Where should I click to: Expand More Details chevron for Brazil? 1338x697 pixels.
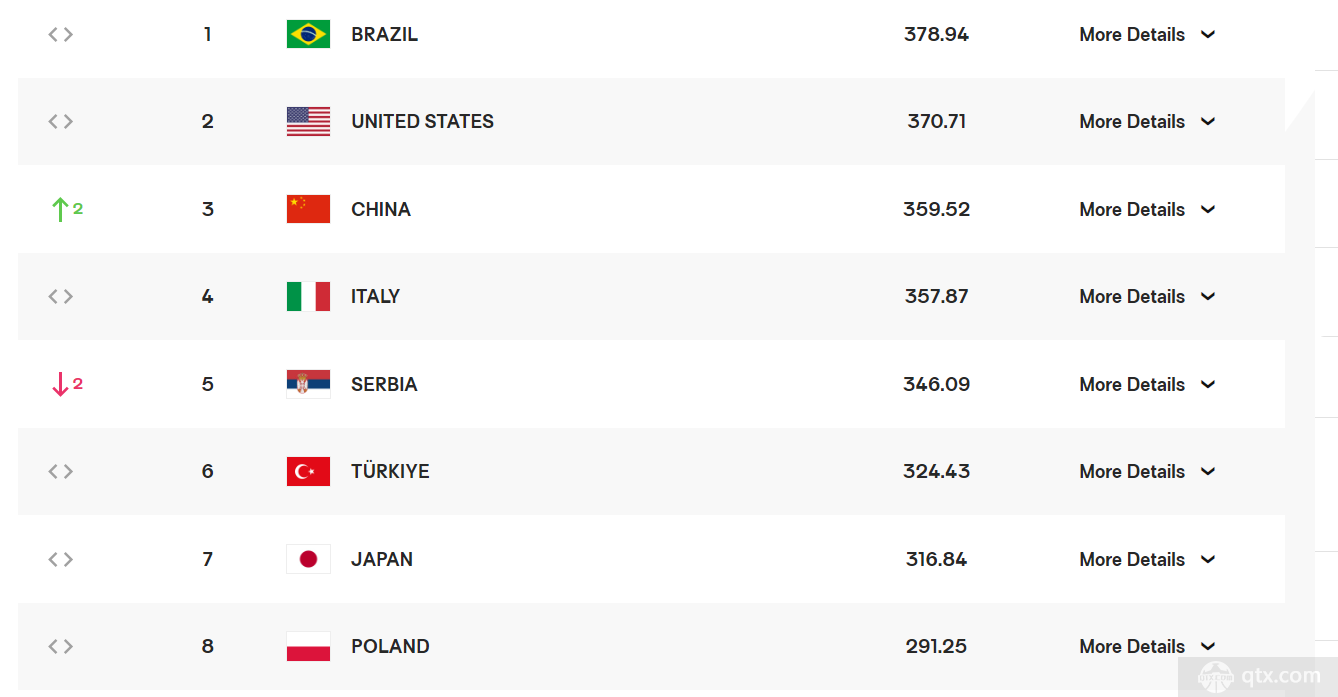(1208, 34)
